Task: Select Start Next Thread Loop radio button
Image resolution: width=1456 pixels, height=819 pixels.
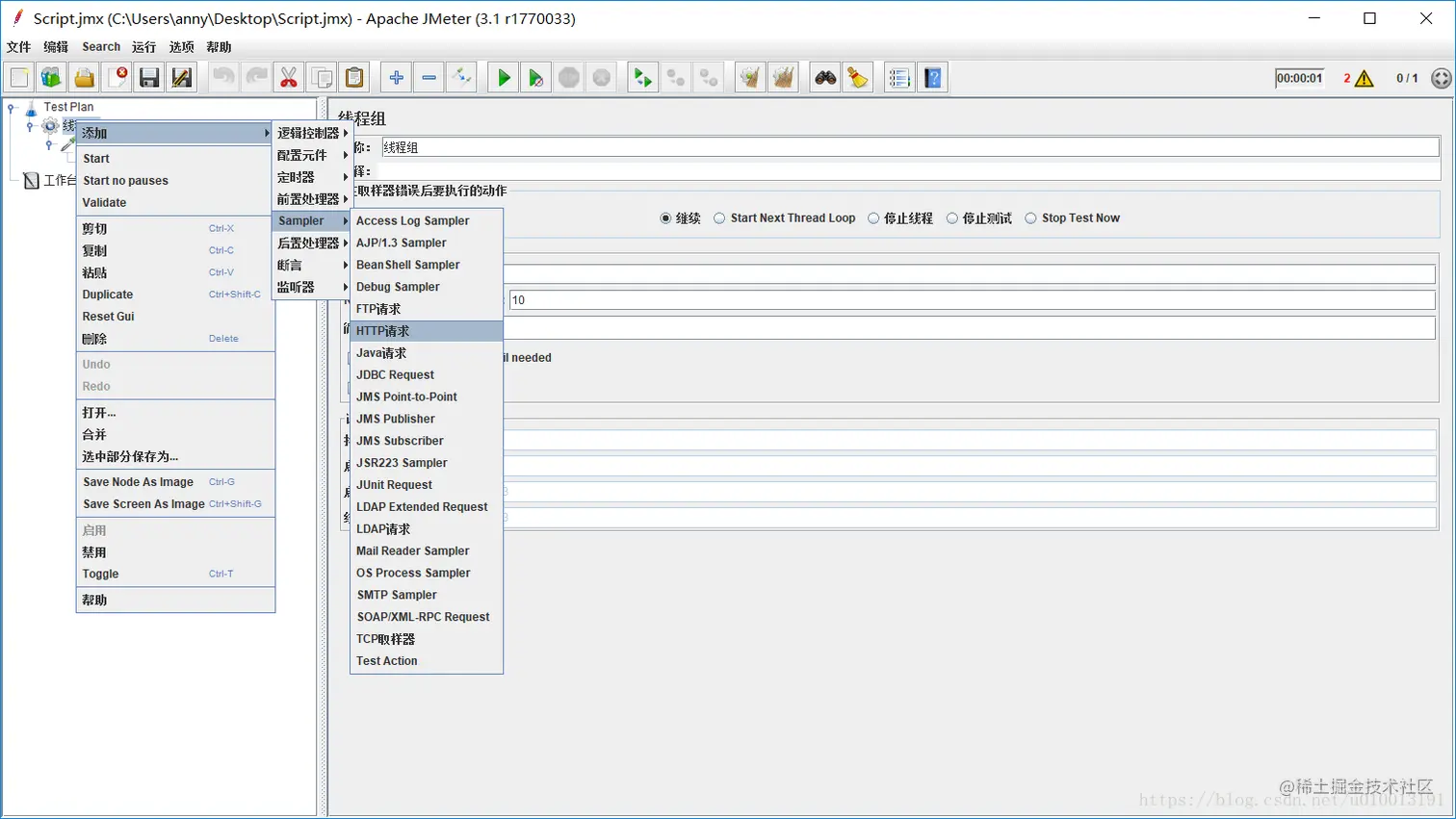Action: 719,218
